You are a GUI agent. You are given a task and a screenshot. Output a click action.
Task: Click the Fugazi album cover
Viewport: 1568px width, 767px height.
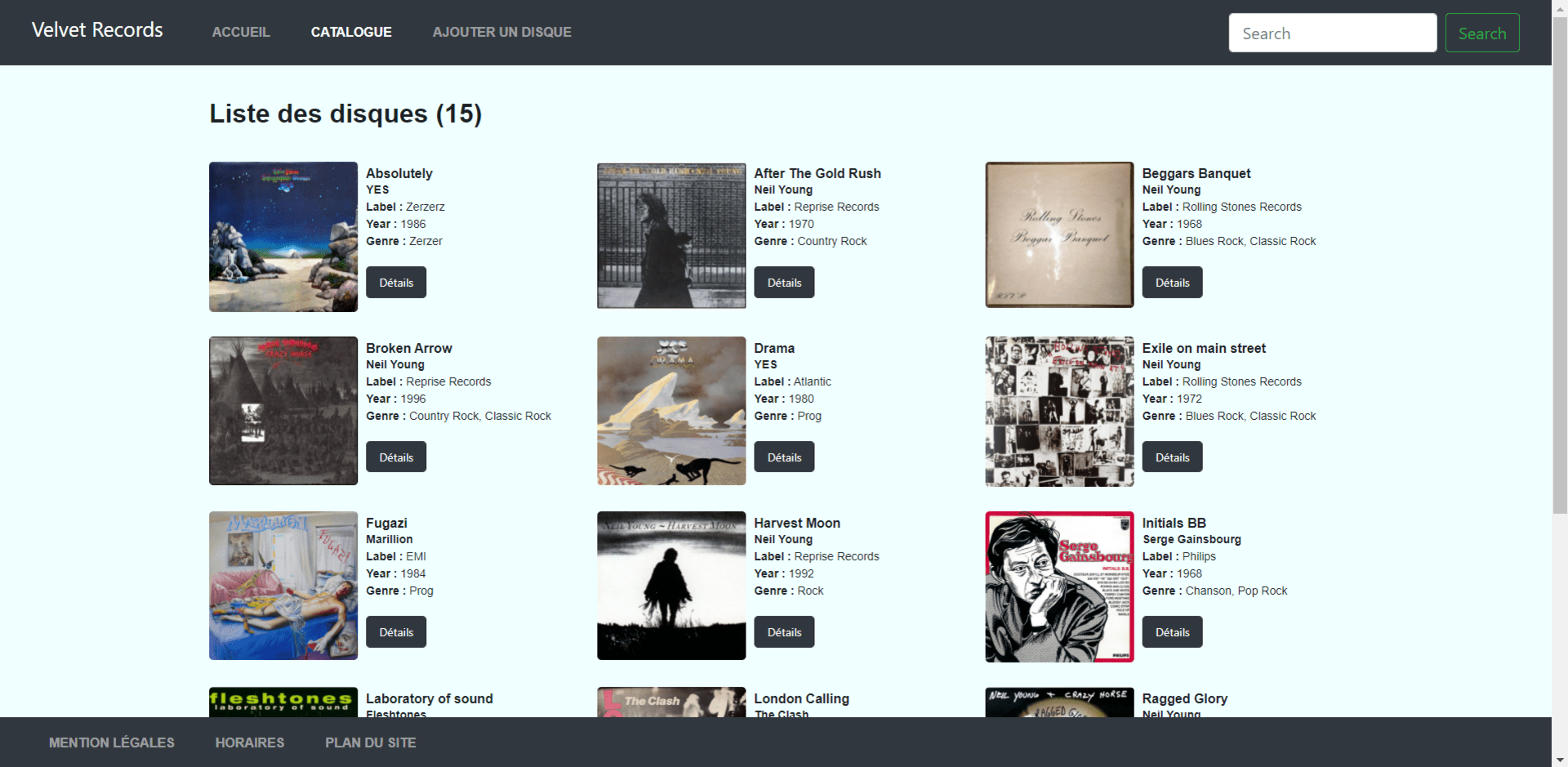pyautogui.click(x=283, y=586)
